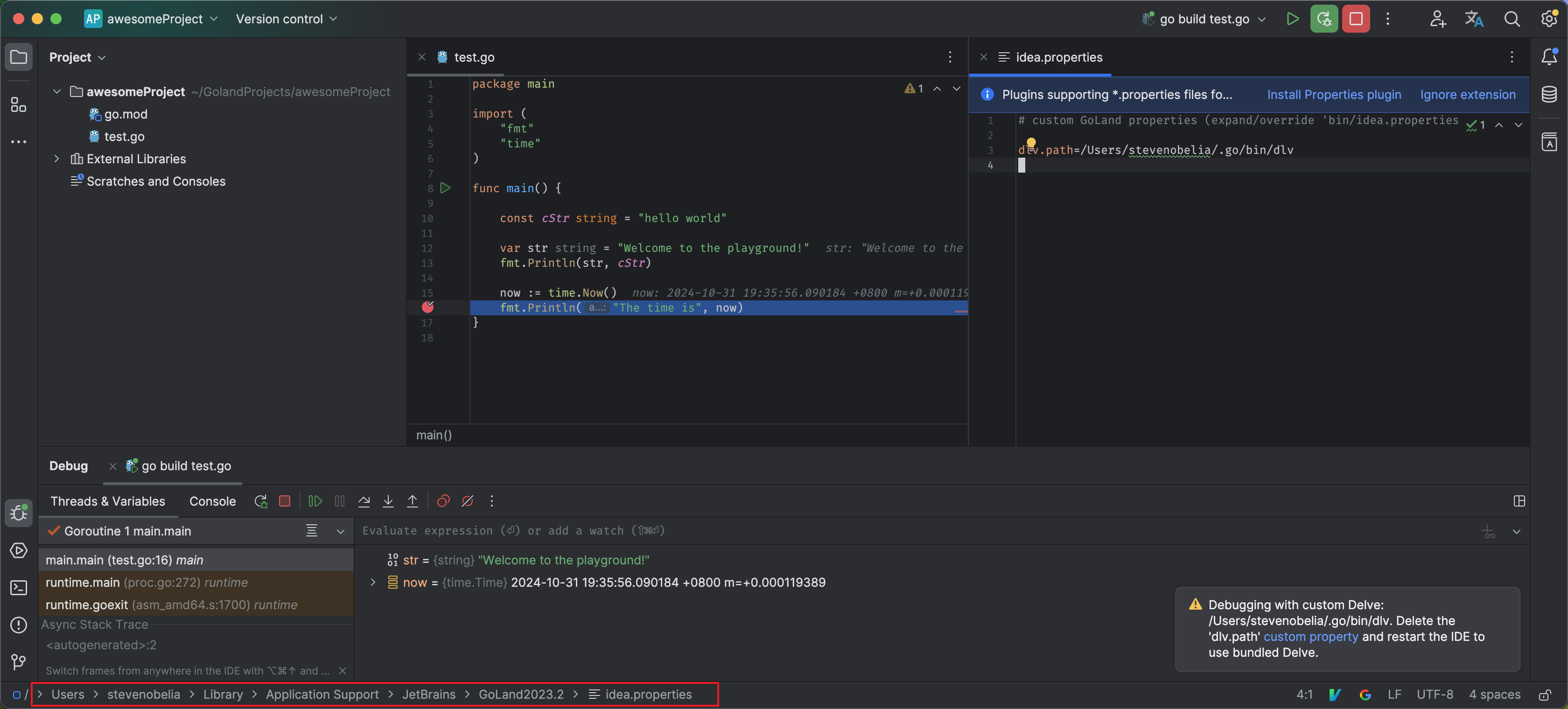The height and width of the screenshot is (709, 1568).
Task: Click the Resume Program debug icon
Action: [315, 501]
